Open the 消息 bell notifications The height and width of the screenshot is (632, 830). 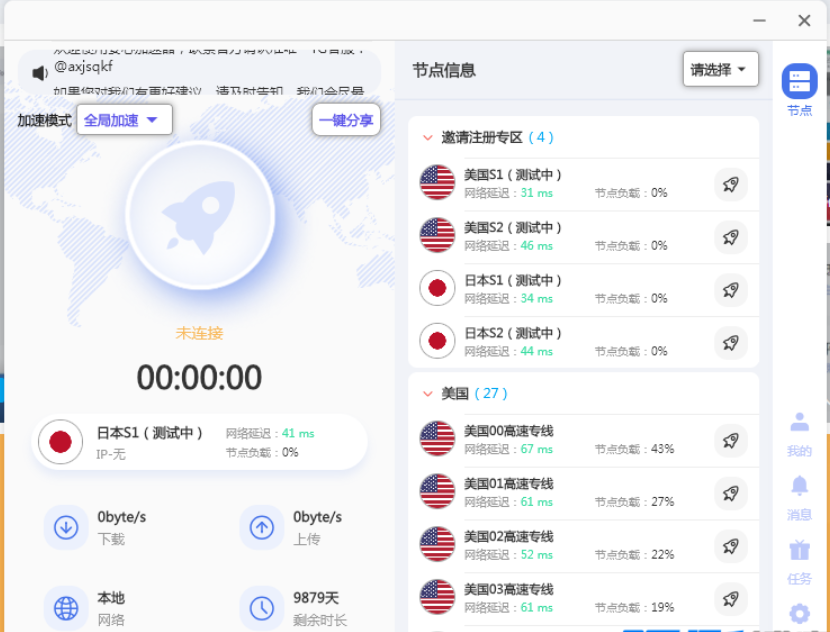click(x=799, y=497)
